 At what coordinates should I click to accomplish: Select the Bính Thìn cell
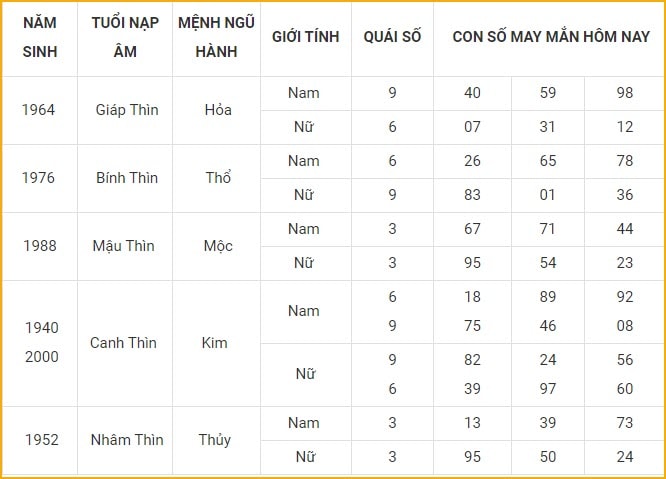(x=127, y=178)
